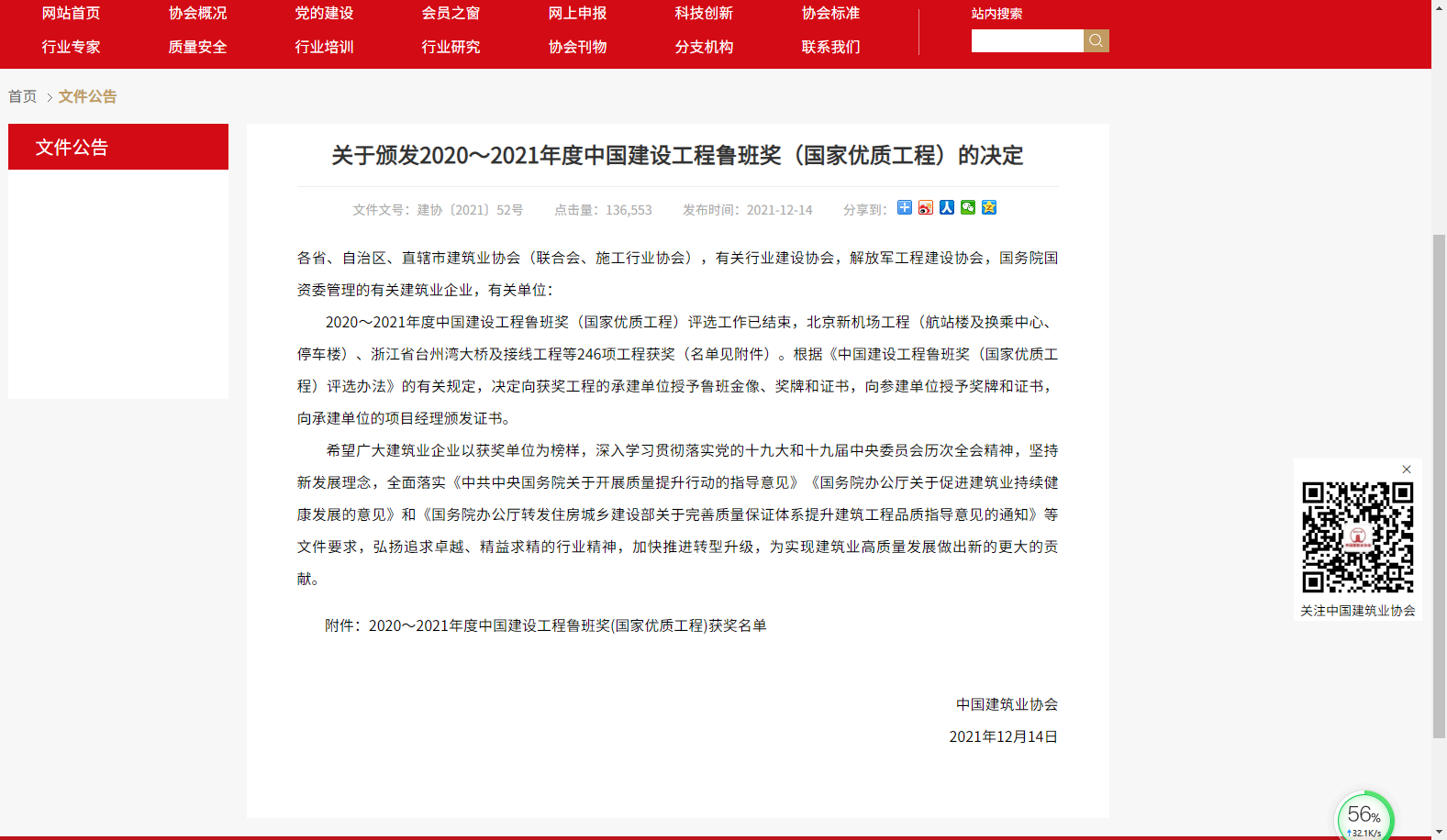
Task: Close the floating QR code panel
Action: click(x=1406, y=470)
